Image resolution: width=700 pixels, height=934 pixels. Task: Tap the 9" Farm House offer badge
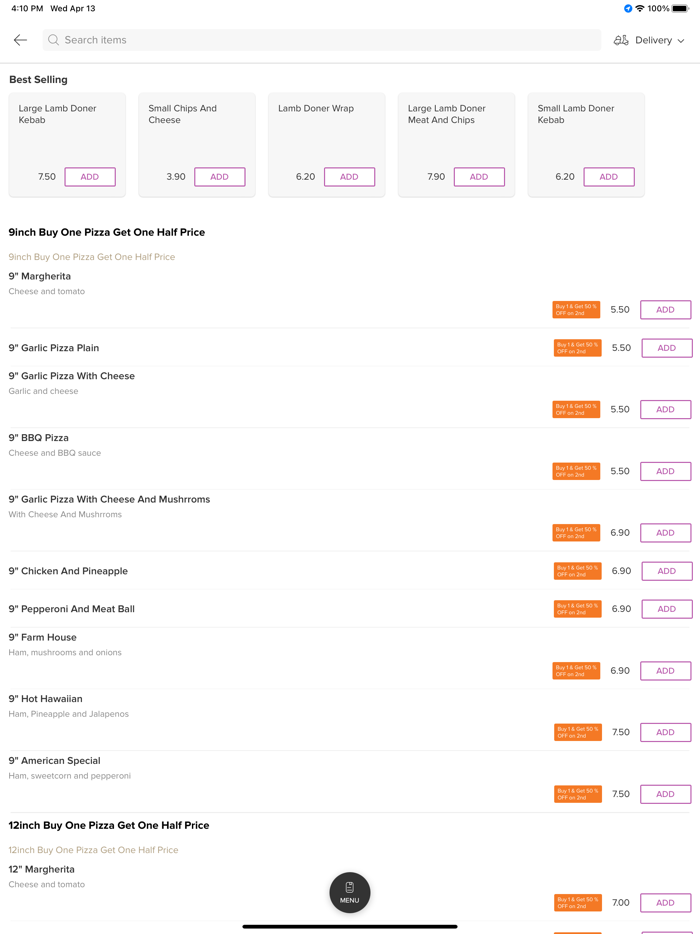pyautogui.click(x=577, y=671)
